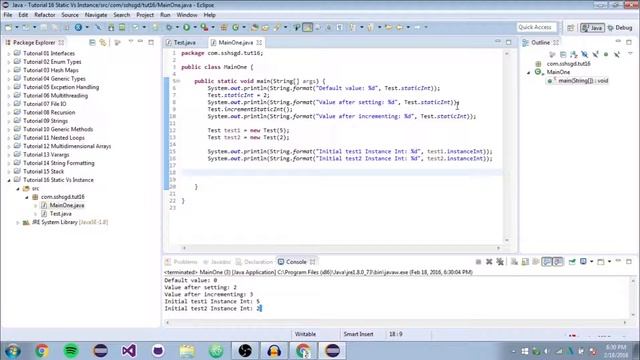The image size is (640, 360).
Task: Click the Open Perspective icon beside Java
Action: pos(571,28)
